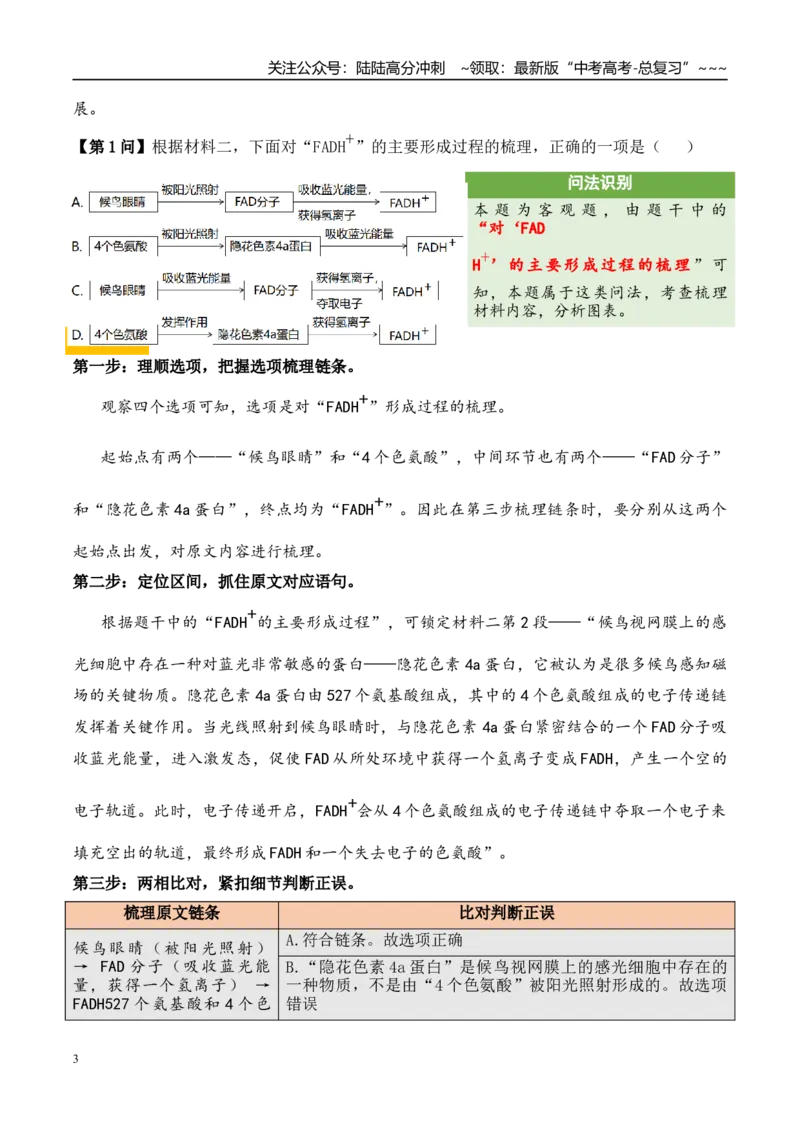The image size is (800, 1132).
Task: Select answer option A label
Action: click(77, 203)
